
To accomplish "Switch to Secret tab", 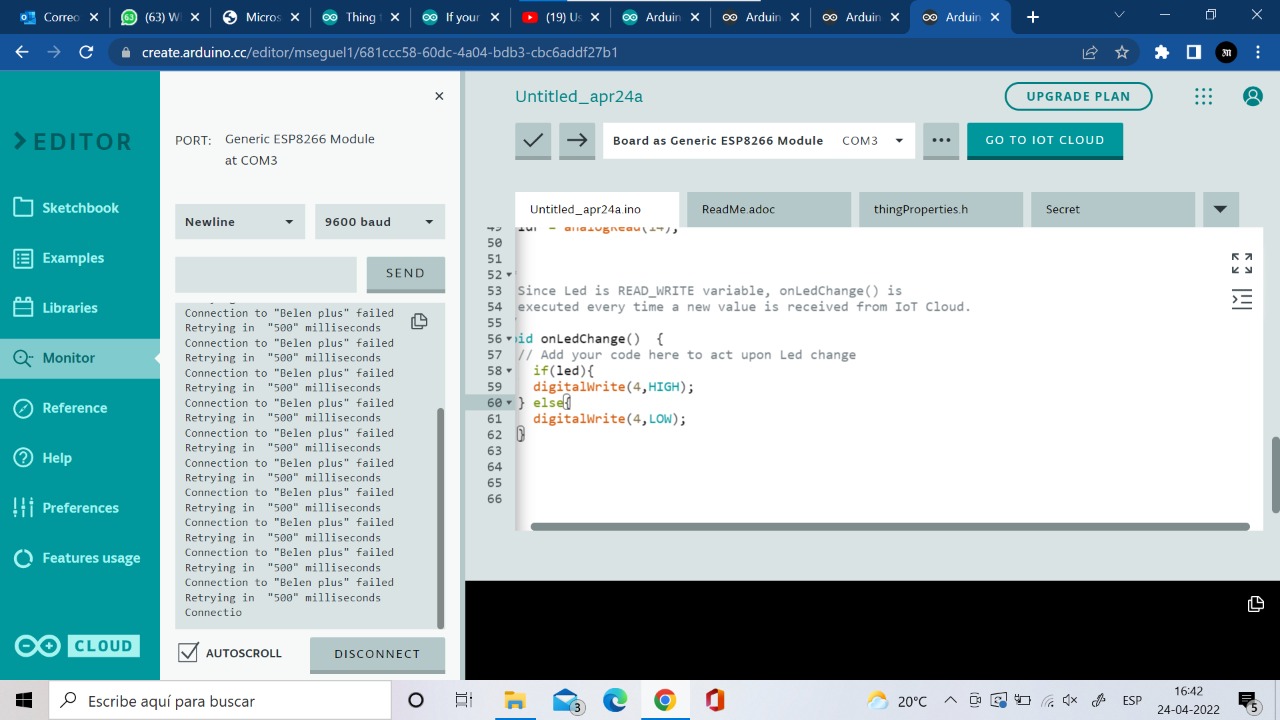I will tap(1113, 209).
